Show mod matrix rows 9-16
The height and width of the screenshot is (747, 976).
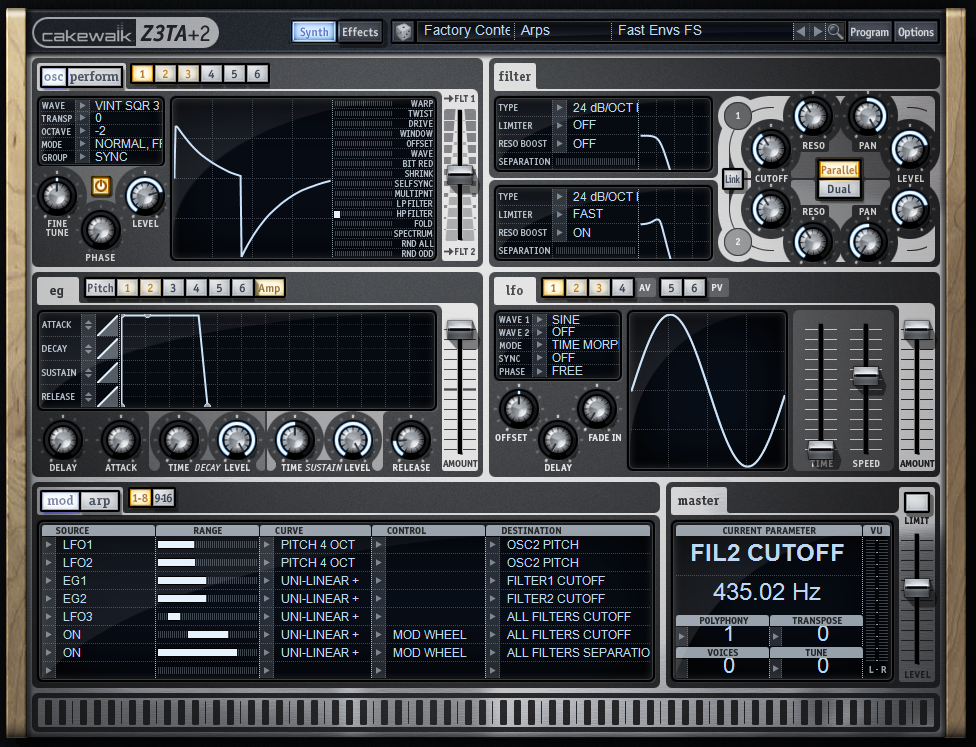[x=163, y=498]
